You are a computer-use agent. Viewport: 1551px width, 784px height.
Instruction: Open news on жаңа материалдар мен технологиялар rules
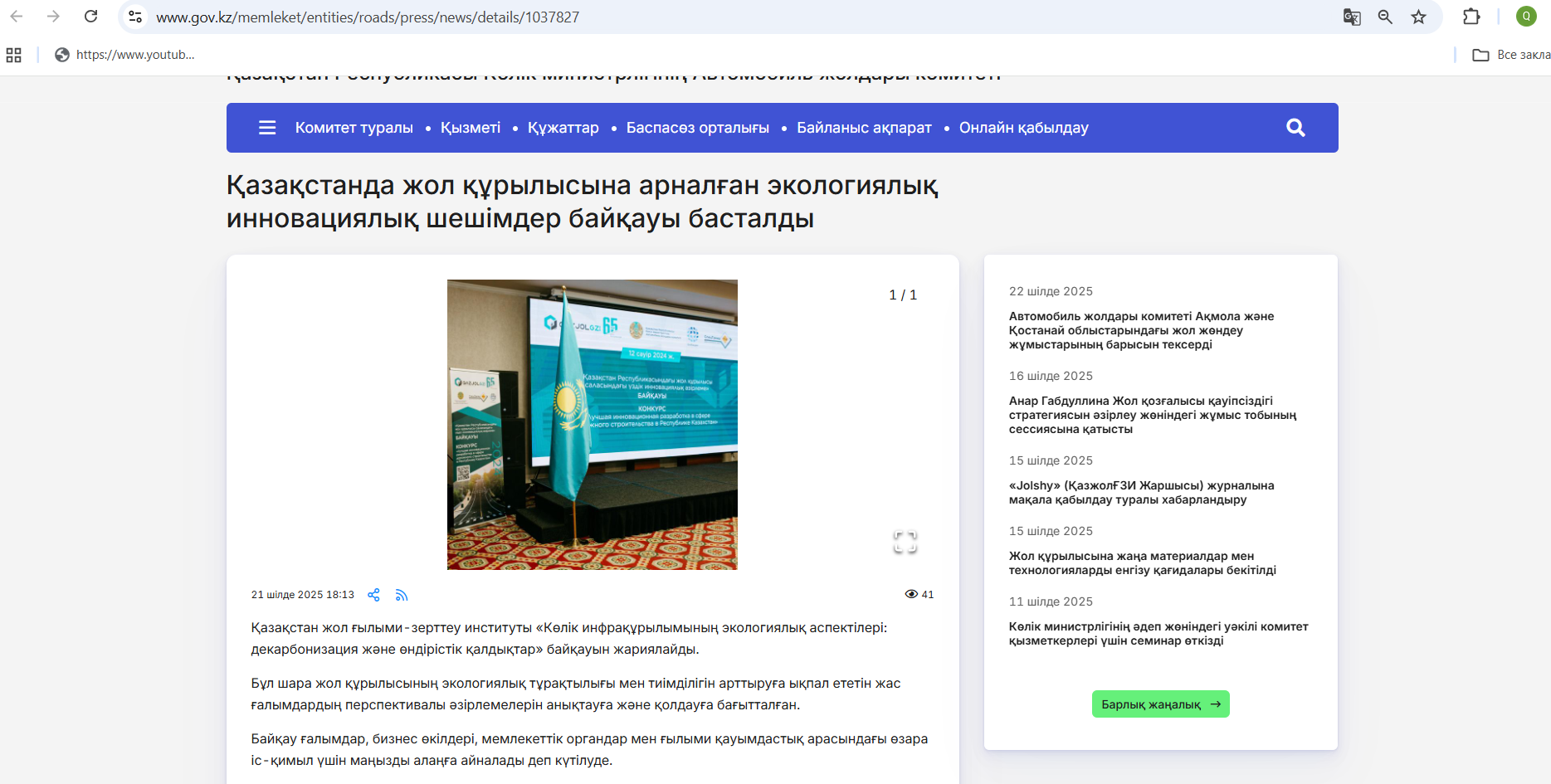pos(1143,563)
